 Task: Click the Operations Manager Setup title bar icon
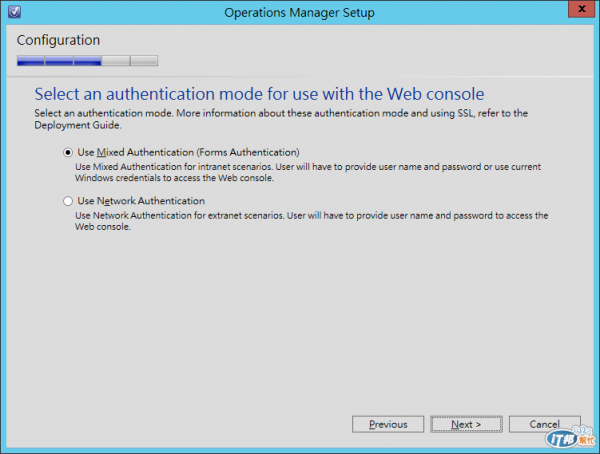pyautogui.click(x=14, y=12)
